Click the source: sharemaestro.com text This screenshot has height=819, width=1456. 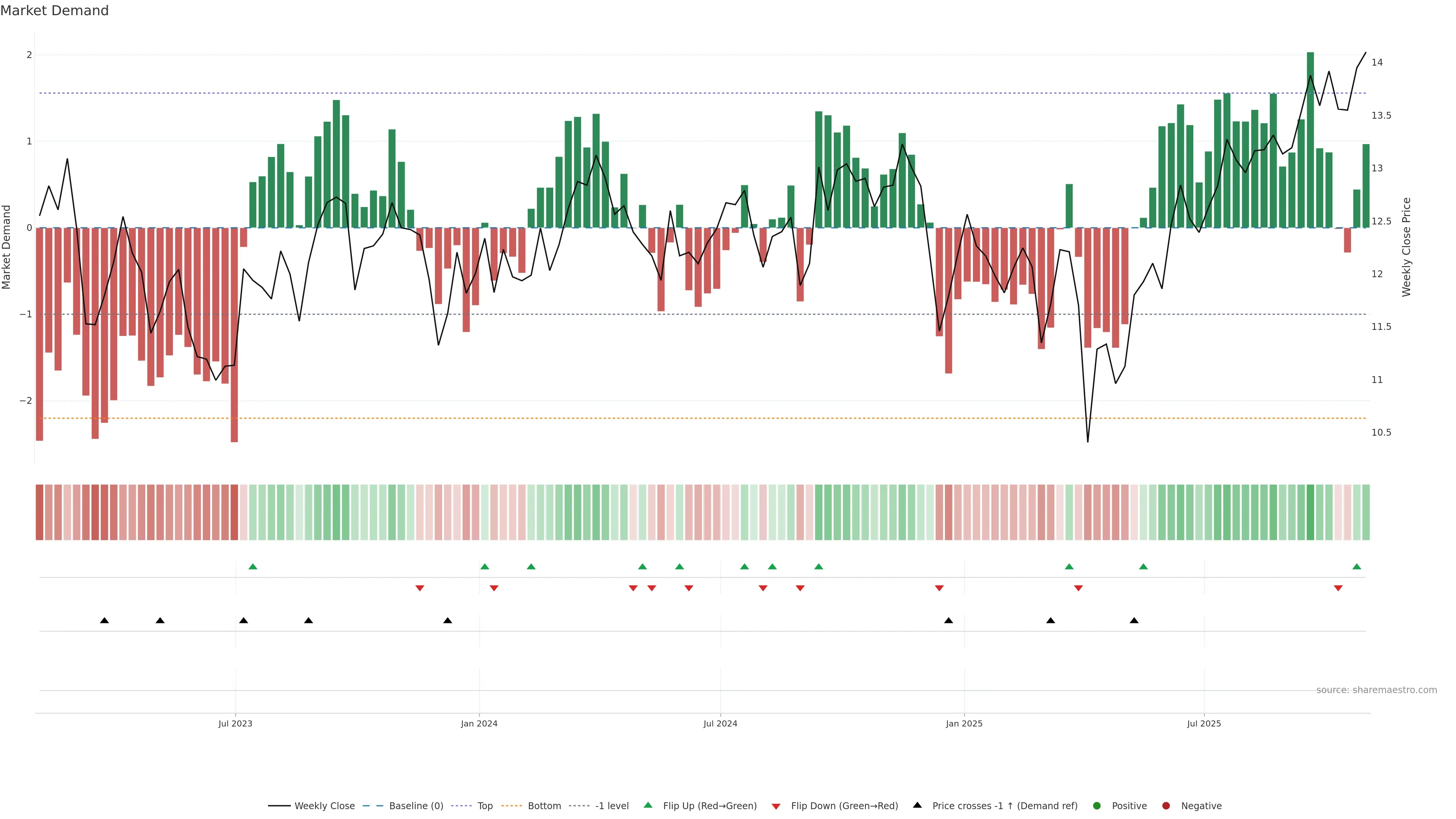click(x=1376, y=690)
